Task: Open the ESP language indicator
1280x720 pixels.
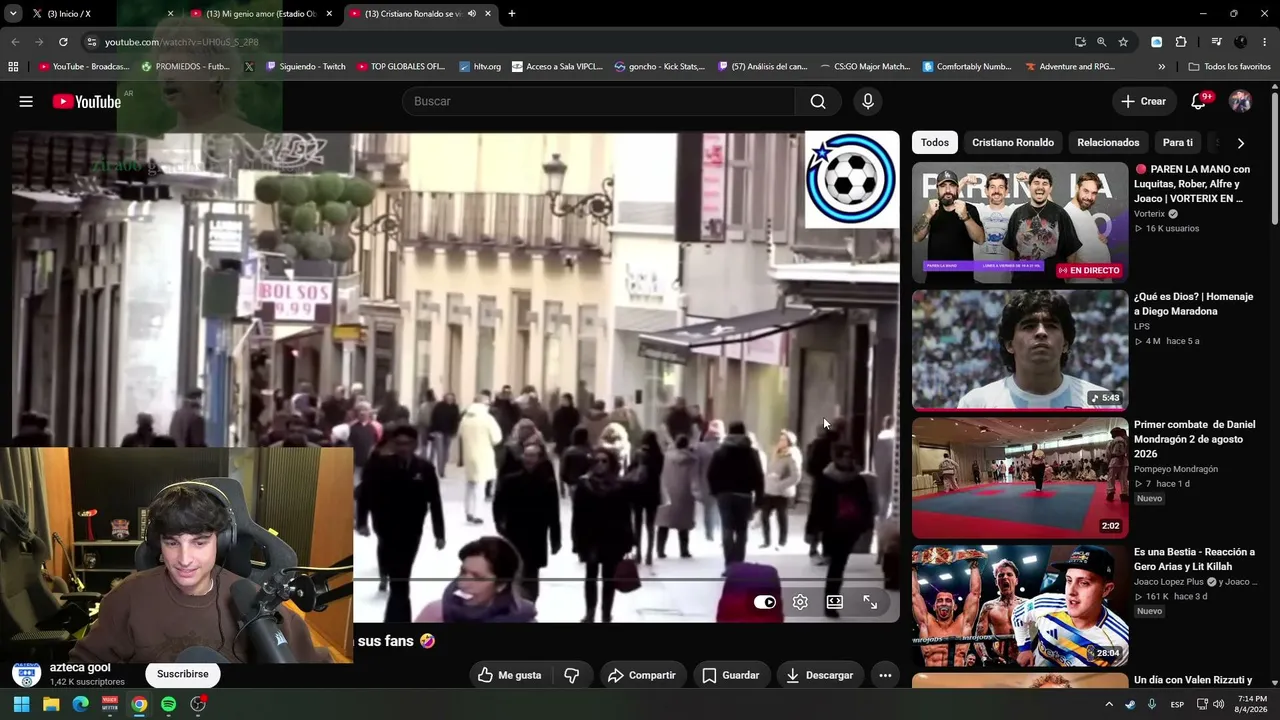Action: (x=1177, y=704)
